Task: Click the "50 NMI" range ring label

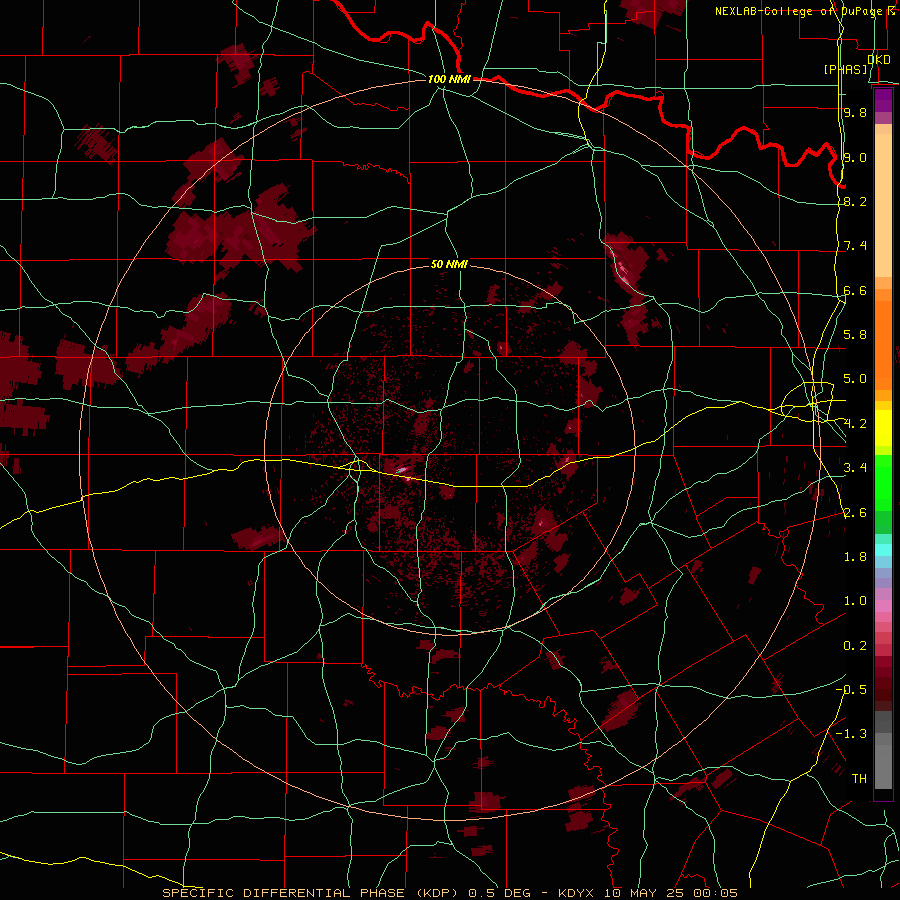Action: (x=449, y=265)
